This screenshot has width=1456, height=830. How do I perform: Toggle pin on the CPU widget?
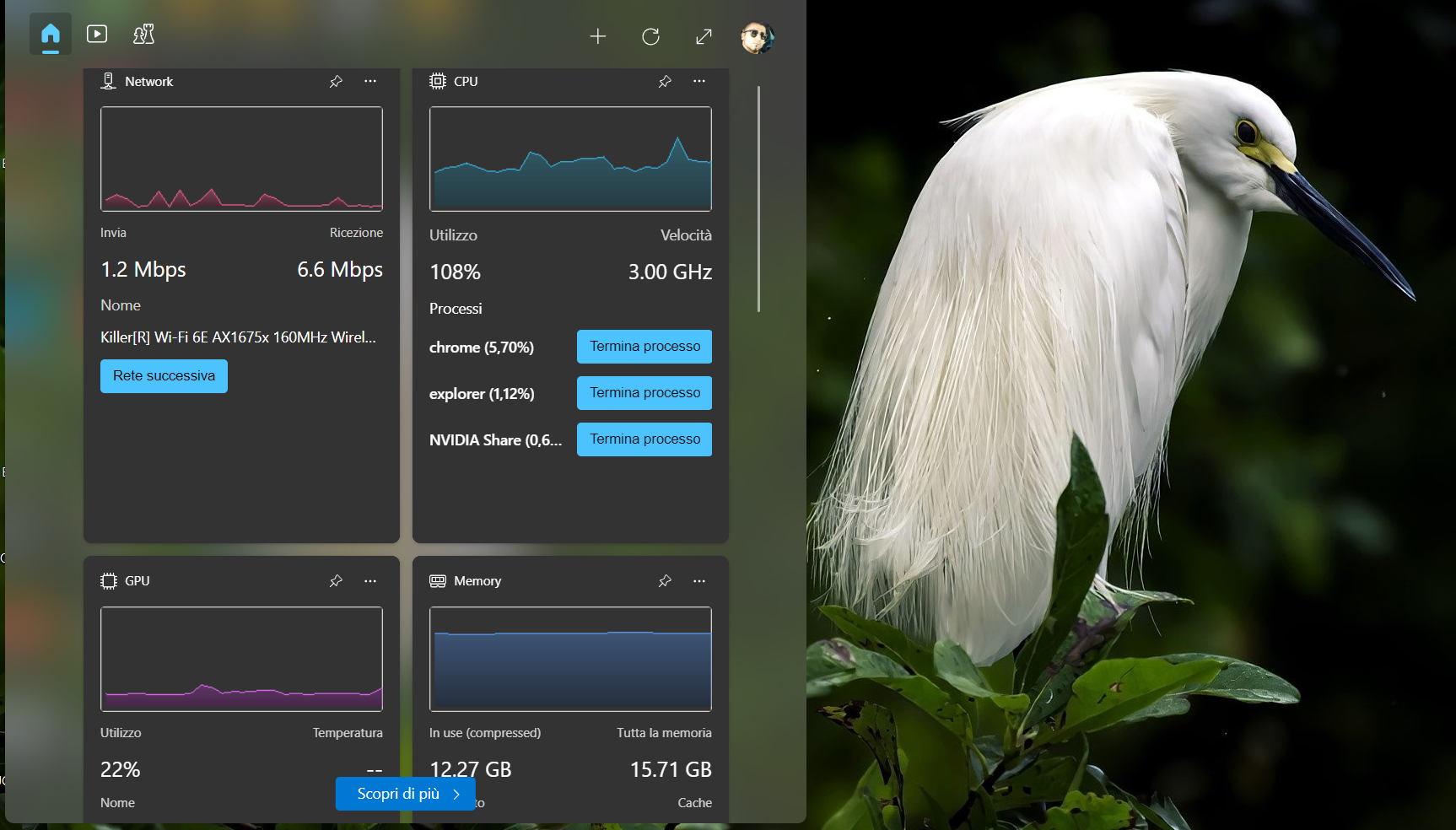click(x=664, y=81)
